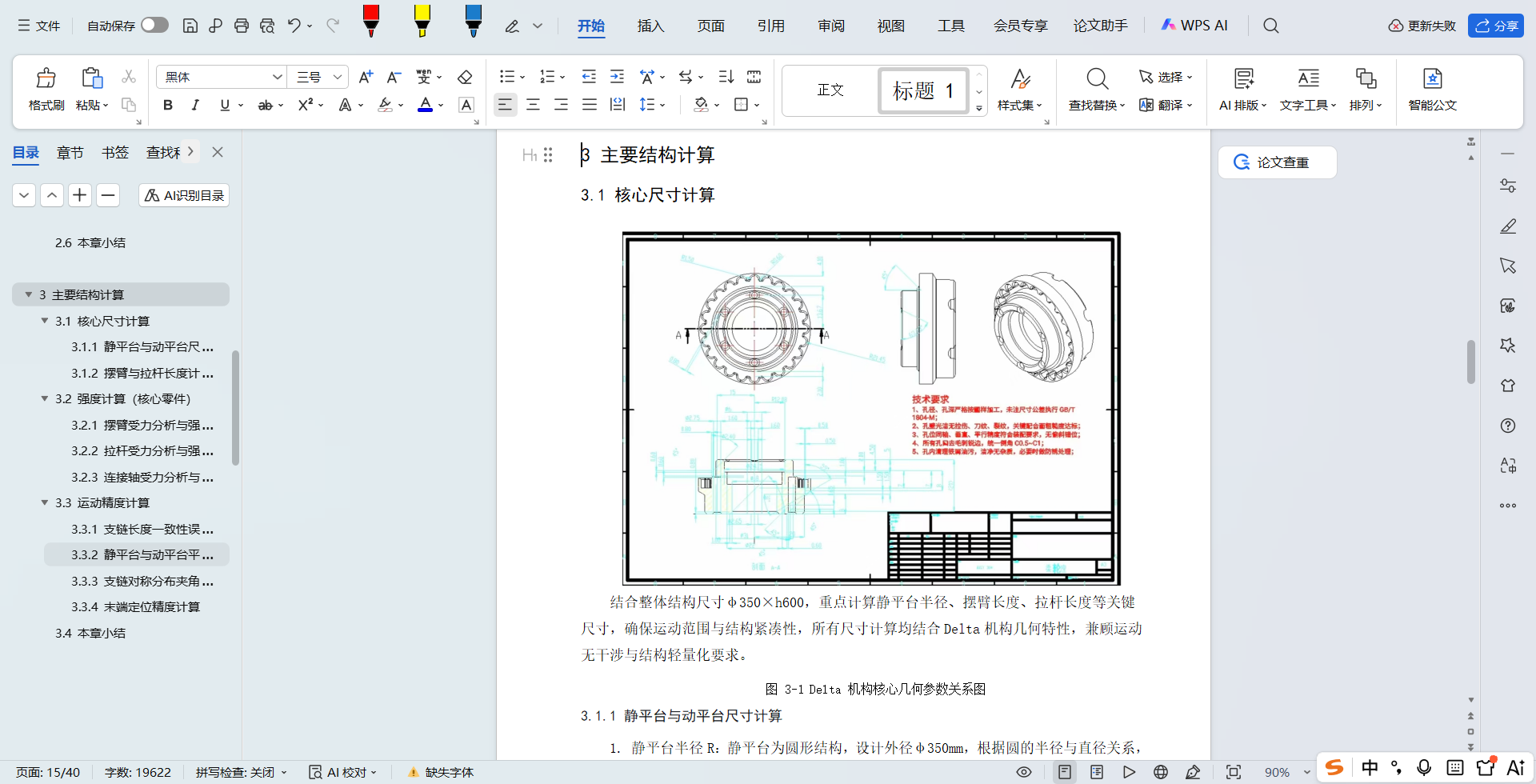Screen dimensions: 1536x784
Task: Apply paragraph shading fill color
Action: 702,105
